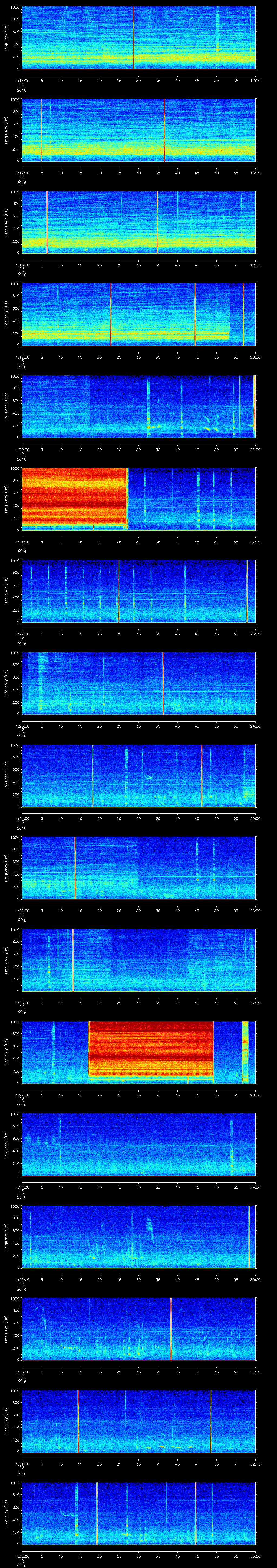The width and height of the screenshot is (277, 1568).
Task: Select the spectrogram panel starting at 1:22:00
Action: click(x=138, y=591)
